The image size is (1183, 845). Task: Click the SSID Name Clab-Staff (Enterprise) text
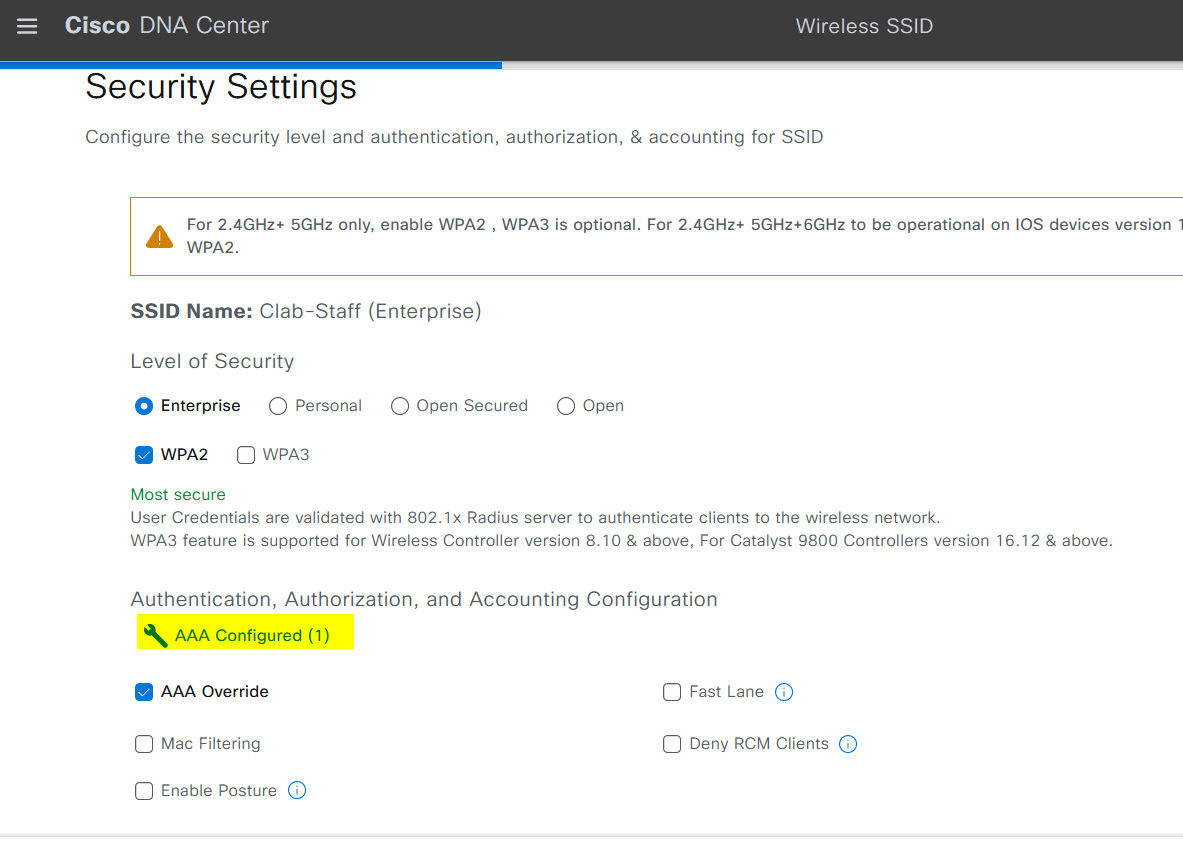[306, 311]
